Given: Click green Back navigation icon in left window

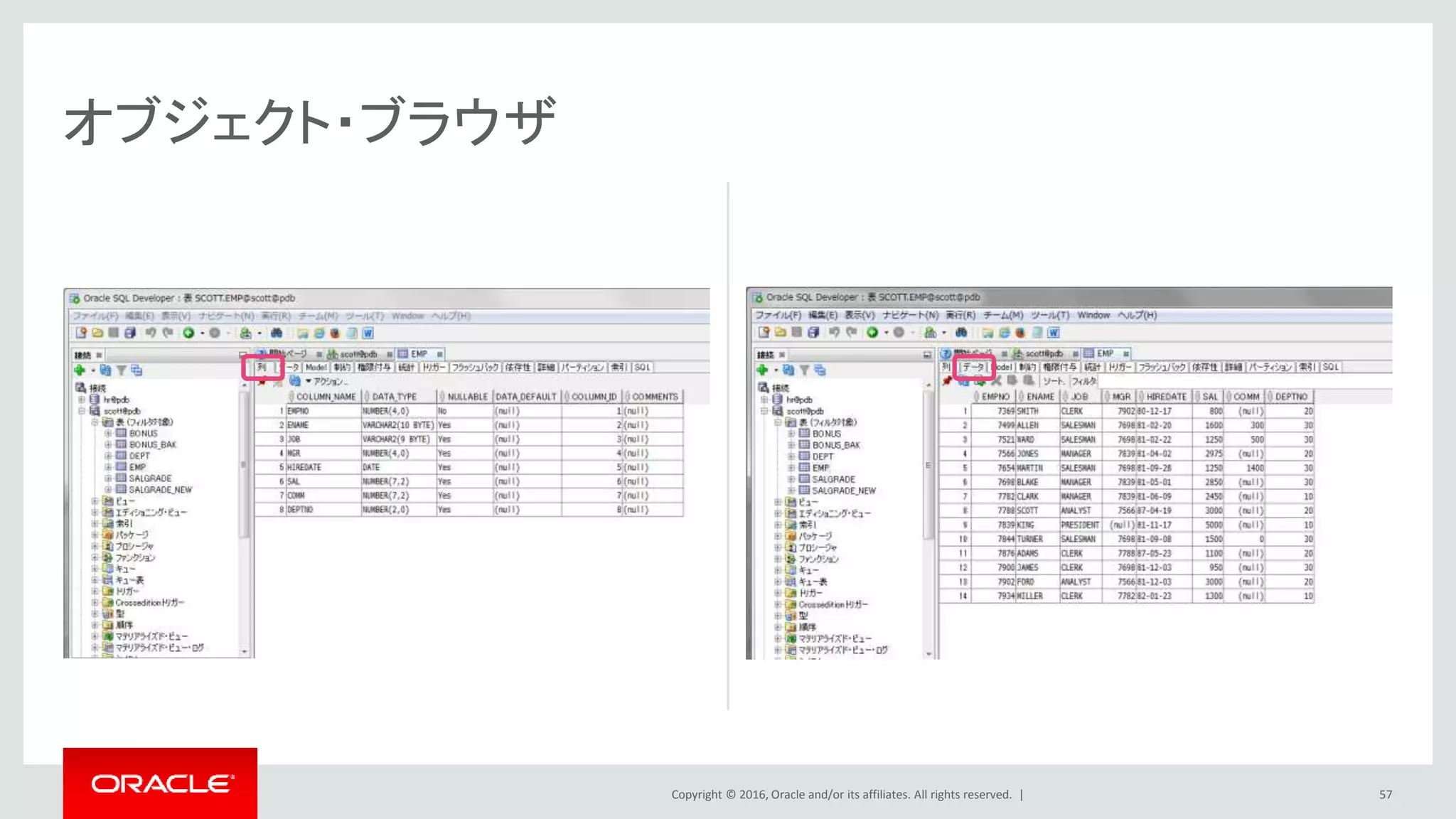Looking at the screenshot, I should pos(188,333).
